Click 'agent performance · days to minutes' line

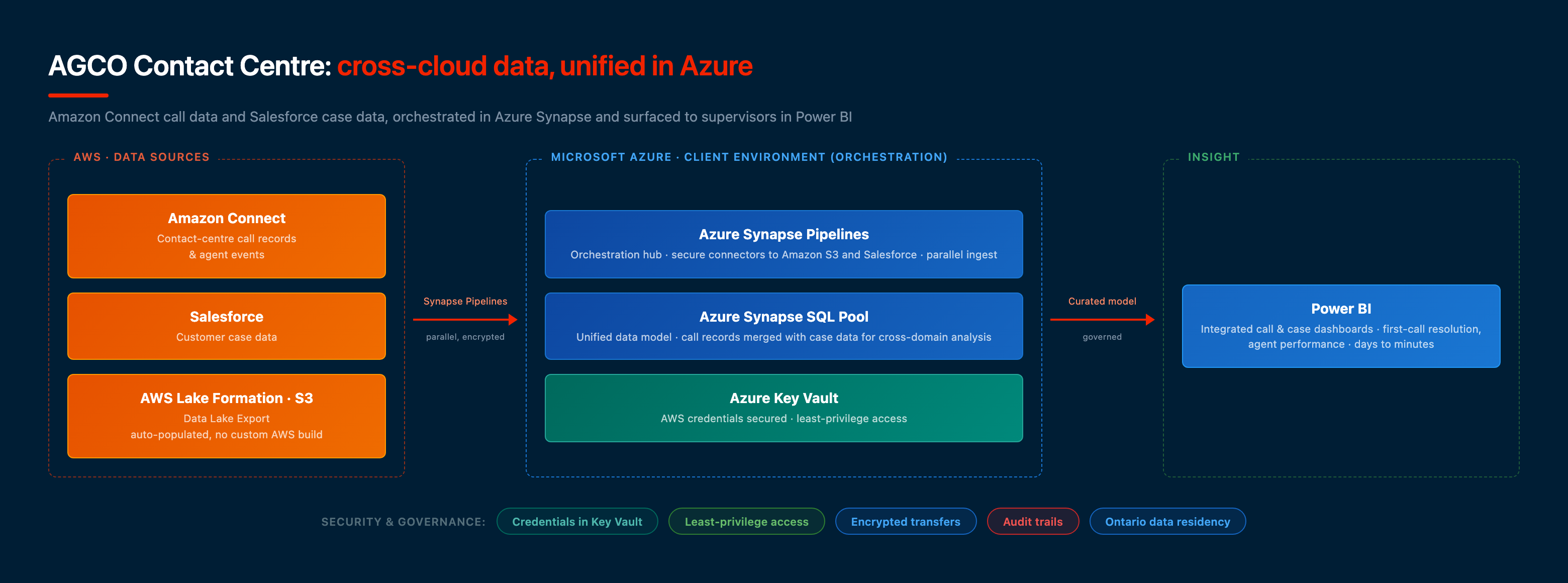pos(1341,344)
